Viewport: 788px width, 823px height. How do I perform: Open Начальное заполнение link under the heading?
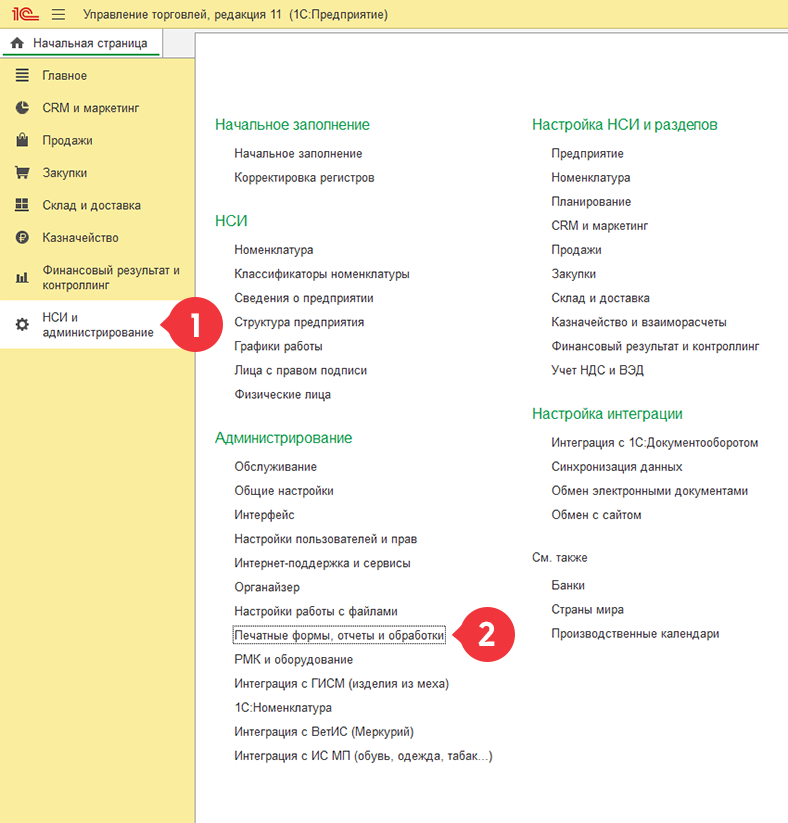click(298, 153)
